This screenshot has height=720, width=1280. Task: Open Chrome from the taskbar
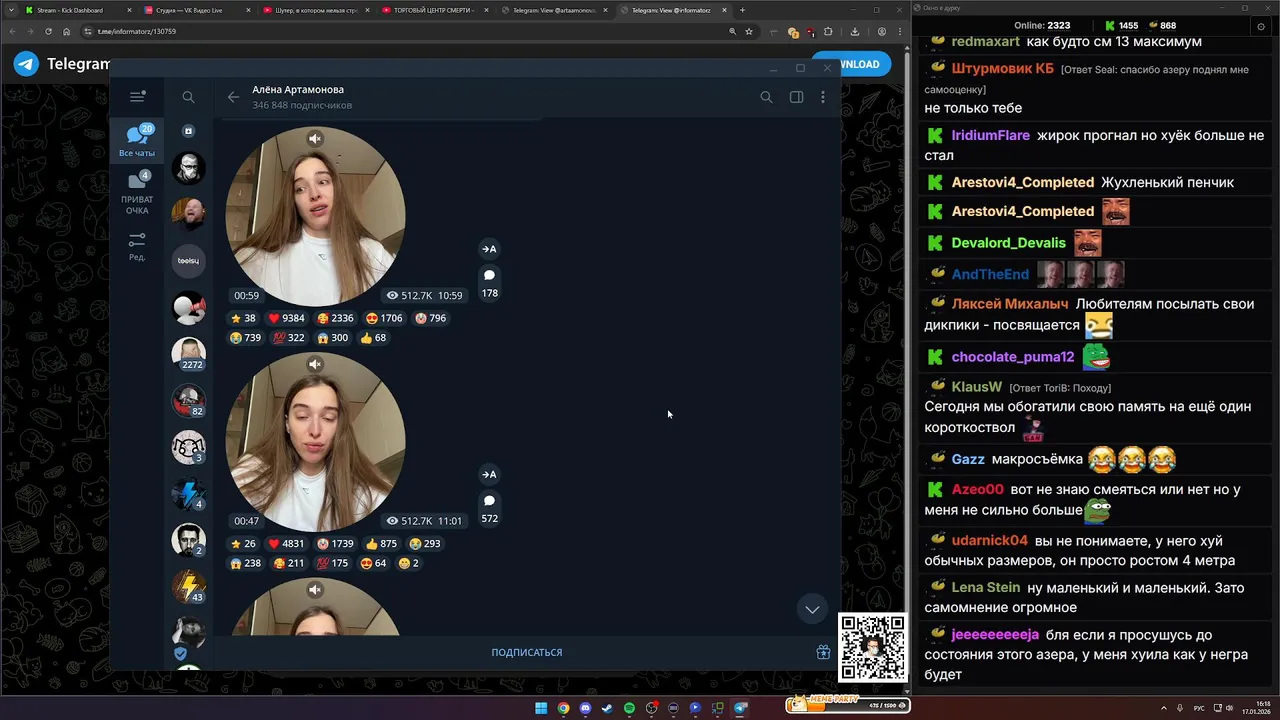tap(563, 708)
